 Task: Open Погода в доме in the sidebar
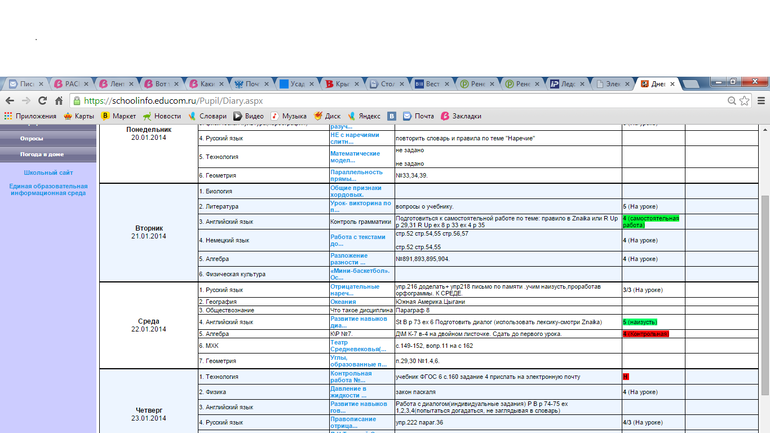point(48,154)
